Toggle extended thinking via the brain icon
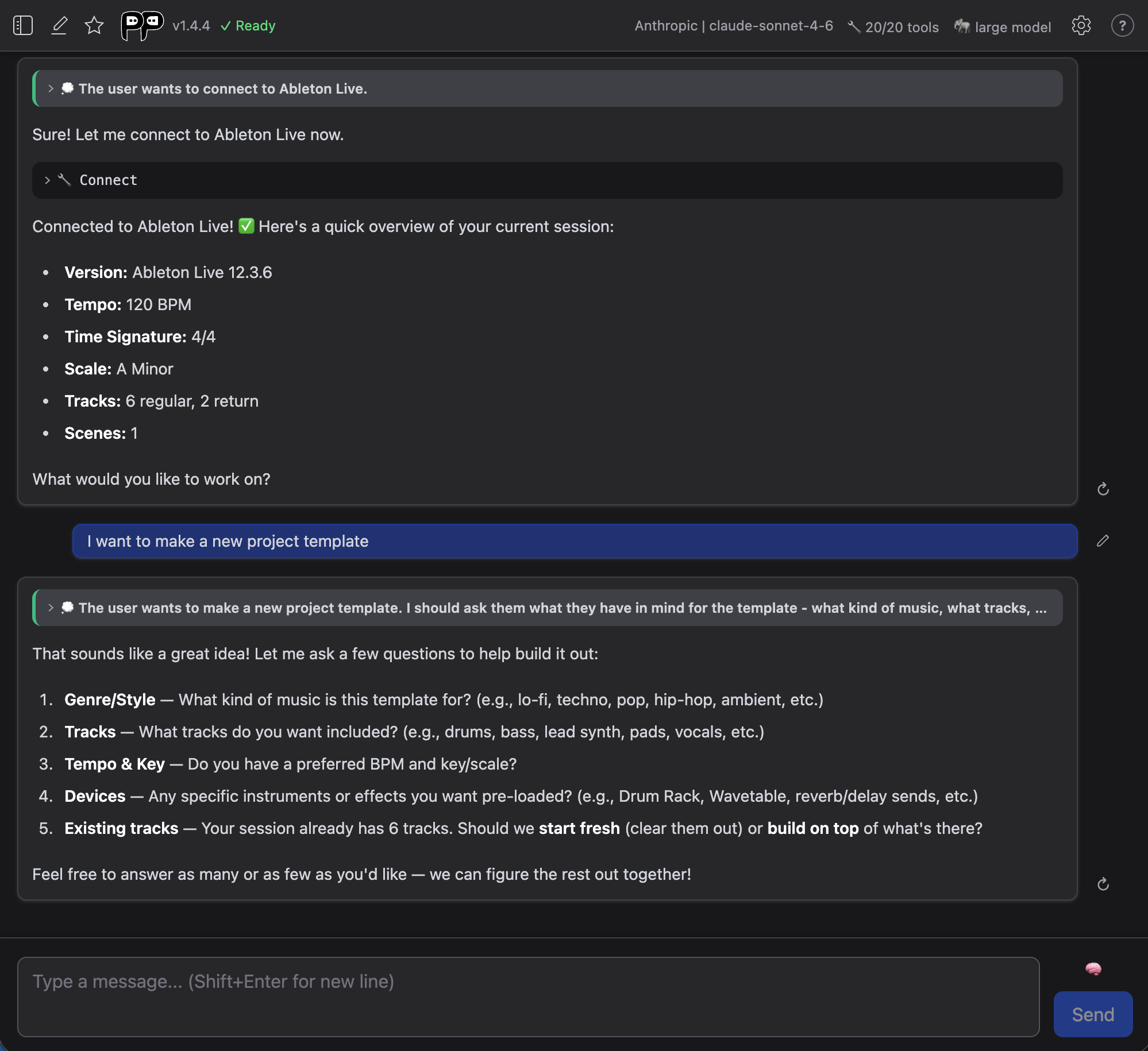 1092,968
